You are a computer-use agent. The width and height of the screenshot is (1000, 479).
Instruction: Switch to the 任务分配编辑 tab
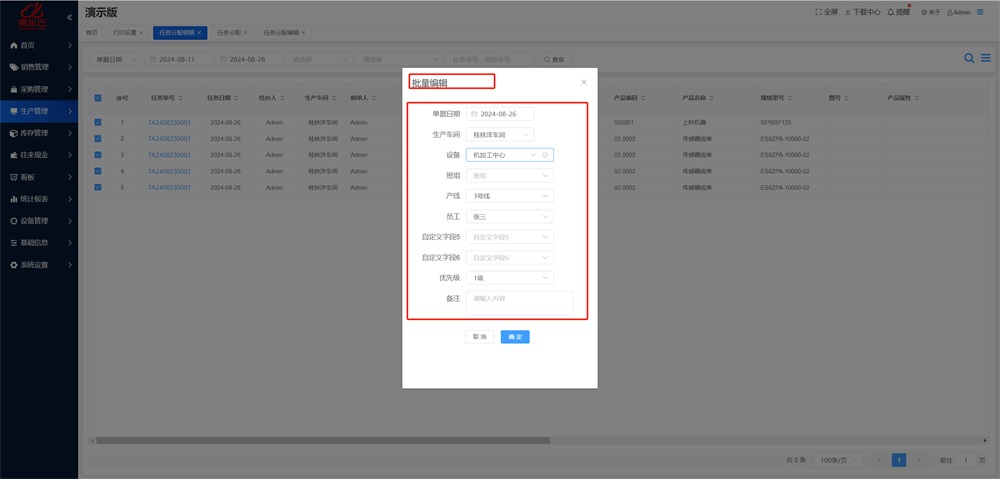click(x=284, y=33)
